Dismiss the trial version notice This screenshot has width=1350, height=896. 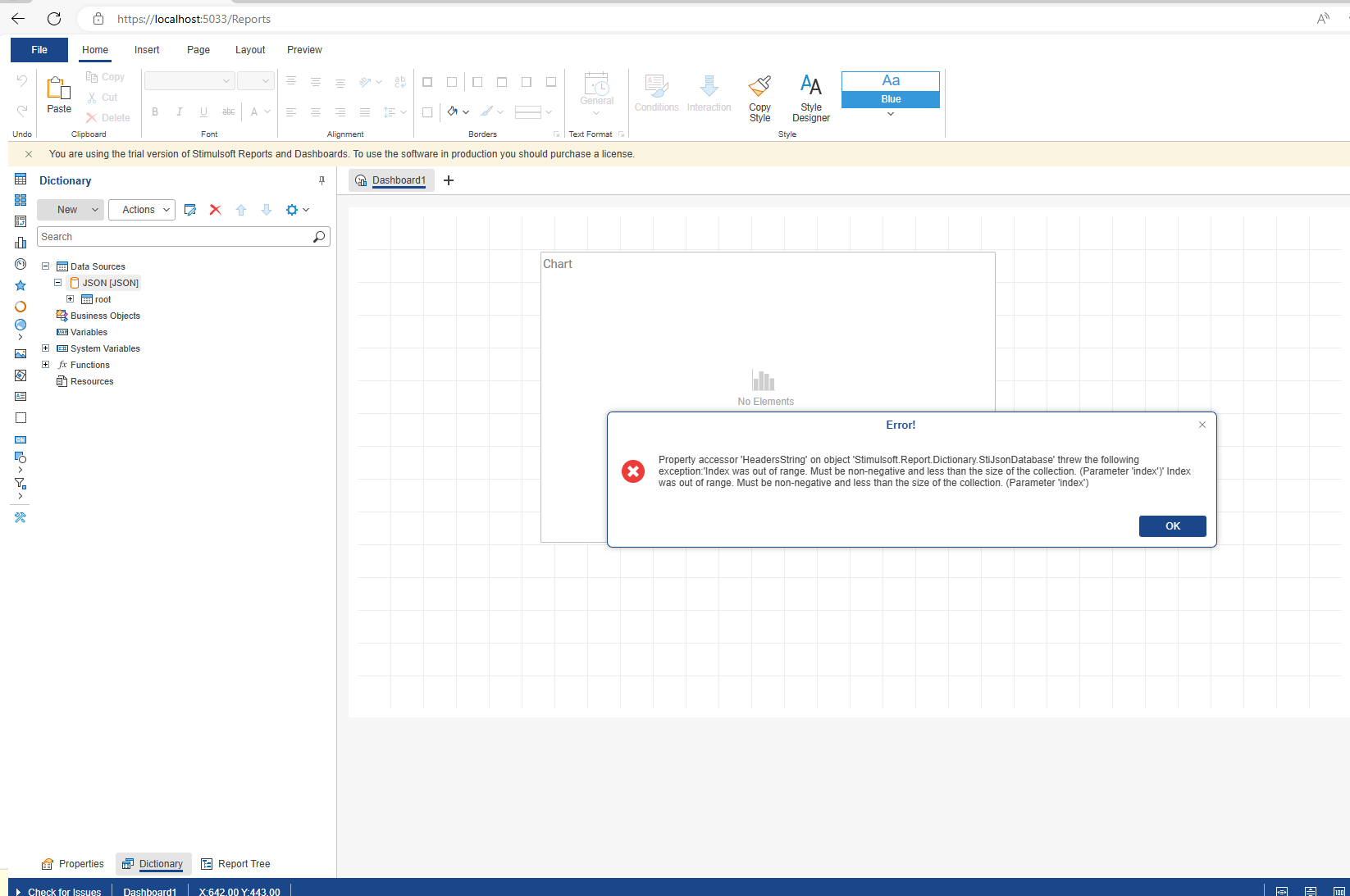point(29,154)
